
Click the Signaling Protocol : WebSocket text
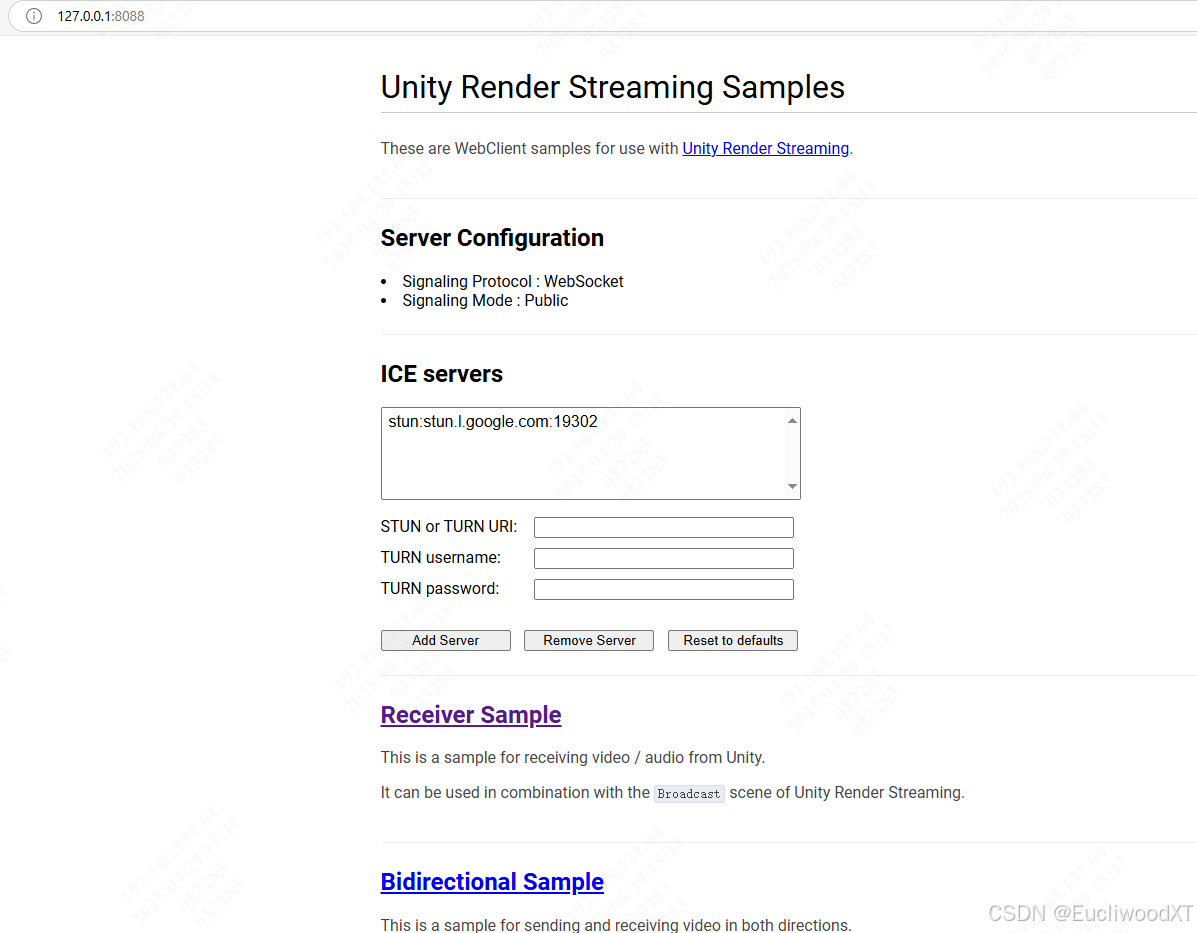pyautogui.click(x=512, y=282)
